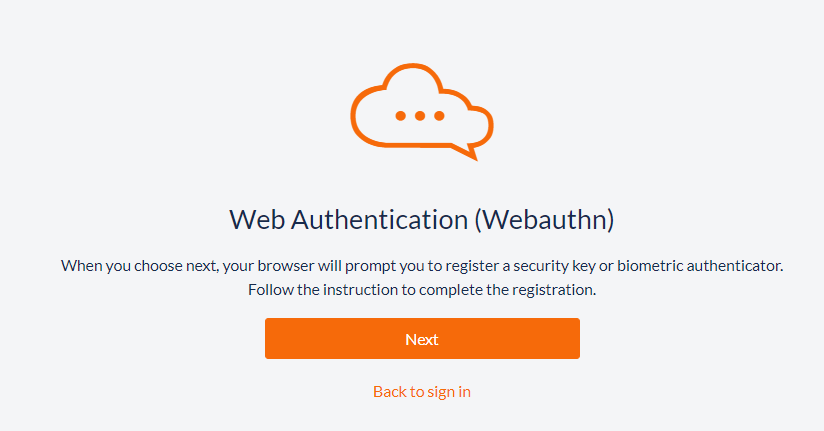
Task: Click the "When you choose next" instruction line
Action: point(421,266)
